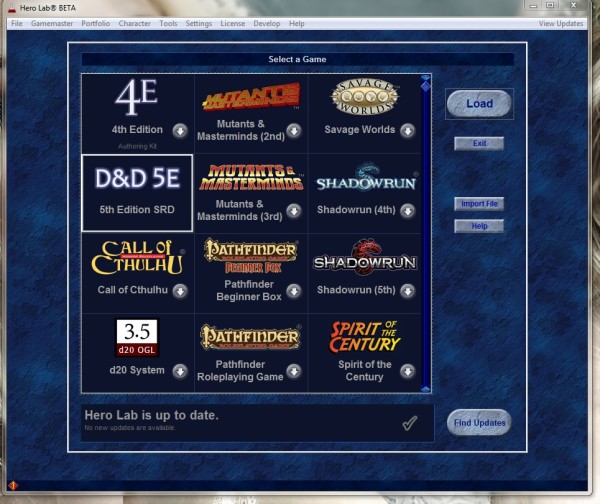Viewport: 600px width, 504px height.
Task: Select the Shadowrun 5th edition red dragon logo
Action: (x=365, y=257)
